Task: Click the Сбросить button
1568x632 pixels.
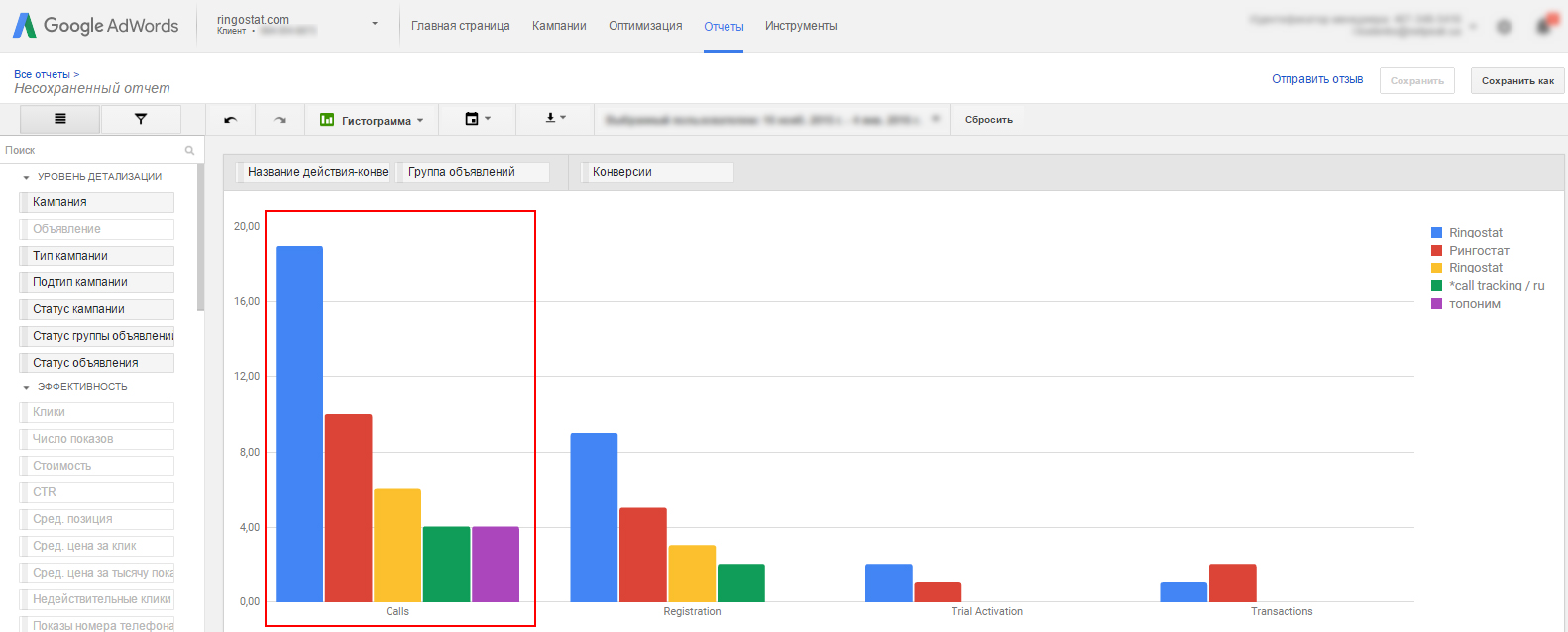Action: click(989, 120)
